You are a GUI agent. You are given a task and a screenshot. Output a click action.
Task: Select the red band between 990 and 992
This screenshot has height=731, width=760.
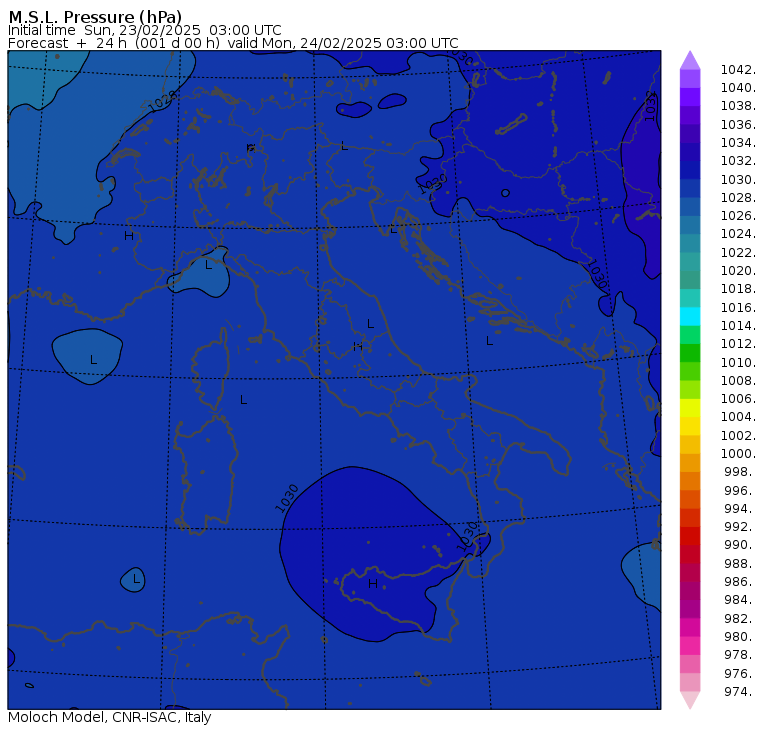(690, 536)
